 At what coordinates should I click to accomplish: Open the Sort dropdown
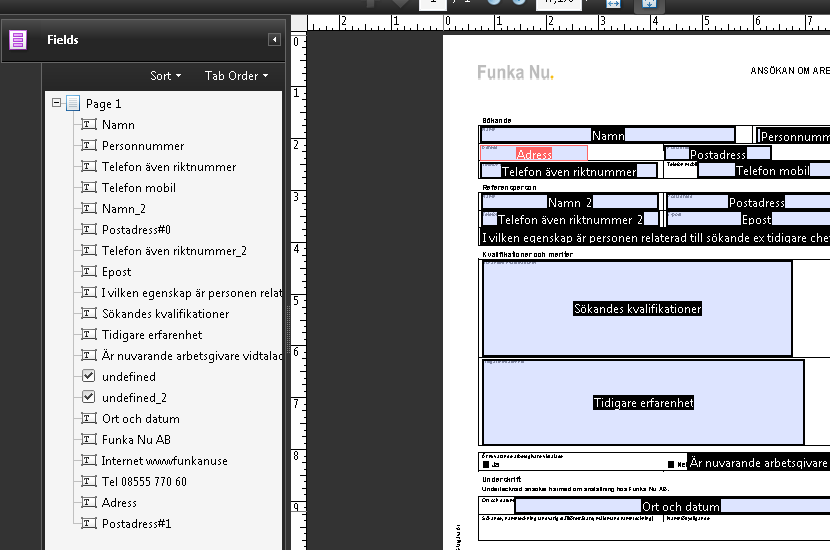pyautogui.click(x=166, y=76)
